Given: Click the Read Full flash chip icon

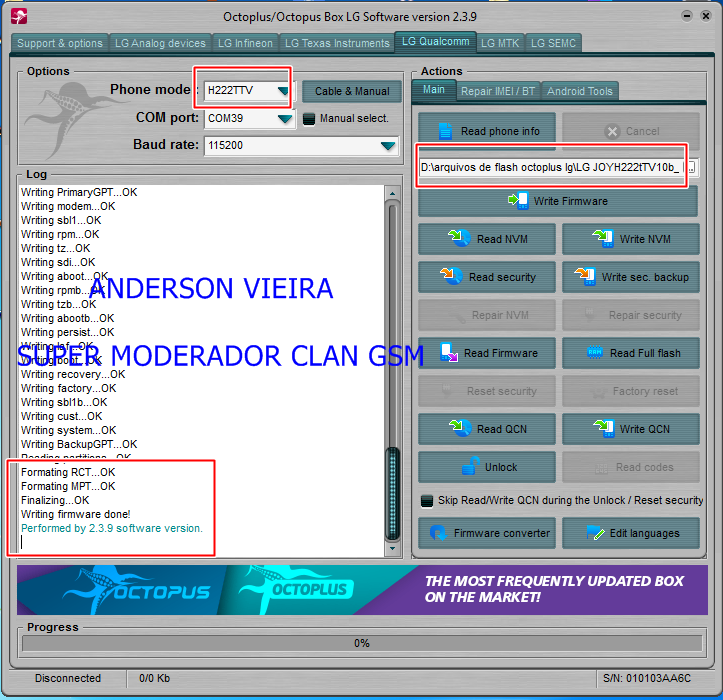Looking at the screenshot, I should click(595, 353).
